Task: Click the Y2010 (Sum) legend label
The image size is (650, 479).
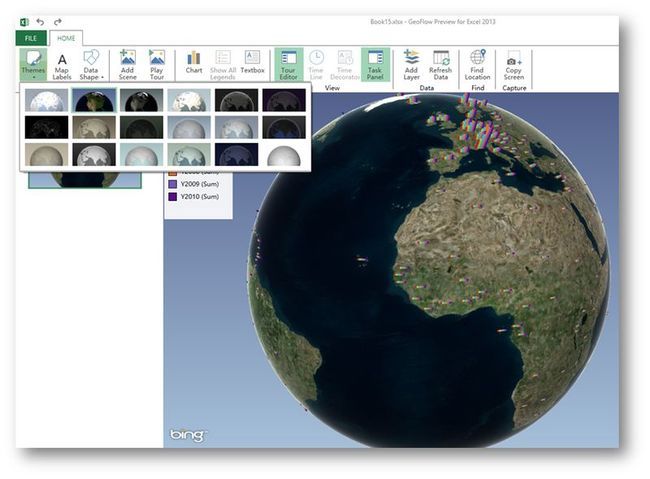Action: tap(200, 197)
